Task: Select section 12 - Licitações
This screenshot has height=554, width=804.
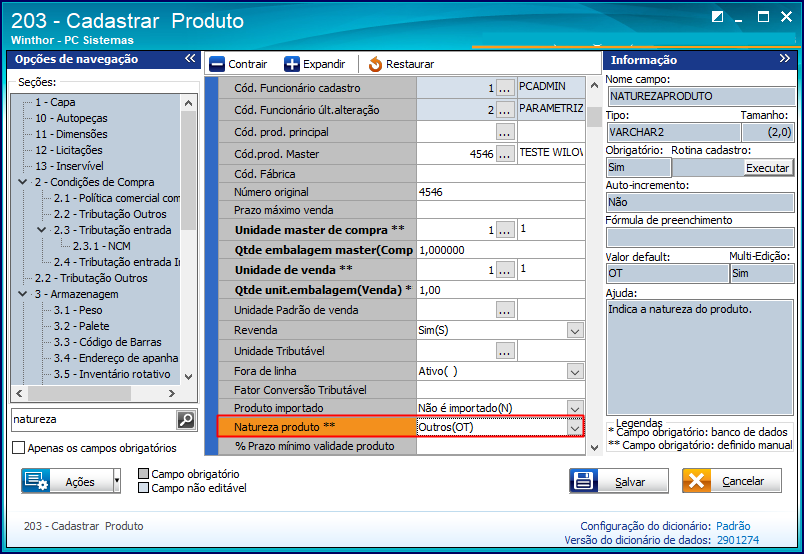Action: point(69,150)
